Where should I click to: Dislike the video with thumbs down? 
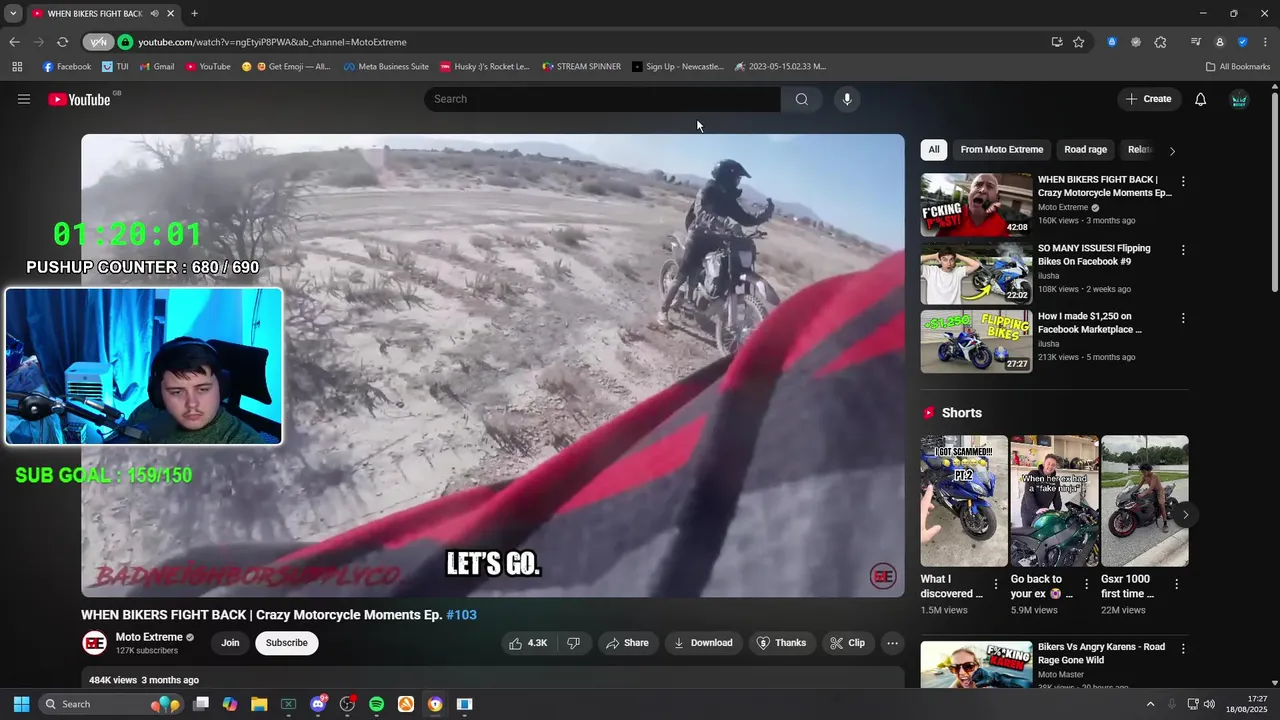(574, 643)
